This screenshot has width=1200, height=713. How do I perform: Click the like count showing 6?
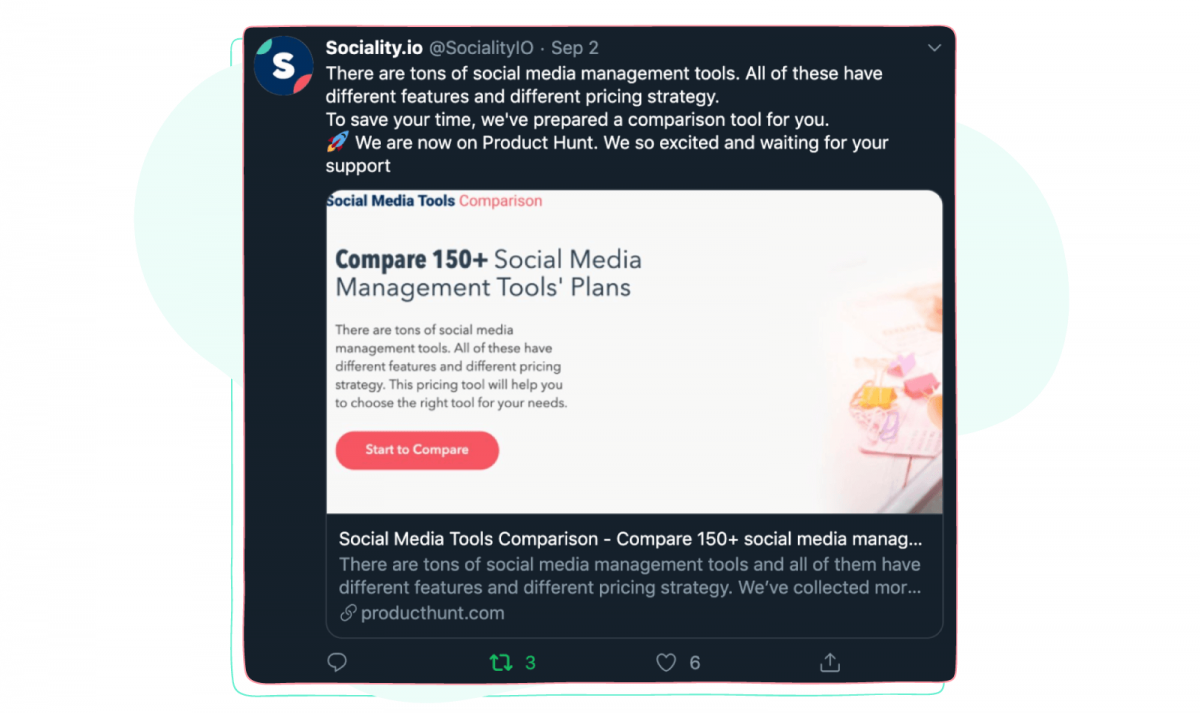(697, 662)
